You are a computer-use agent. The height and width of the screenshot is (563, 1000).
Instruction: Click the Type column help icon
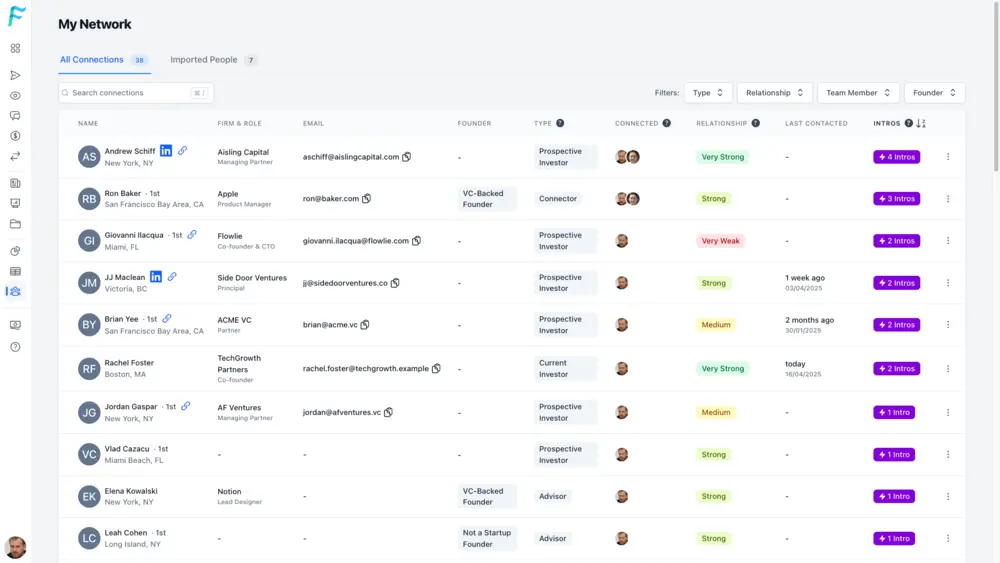coord(560,123)
